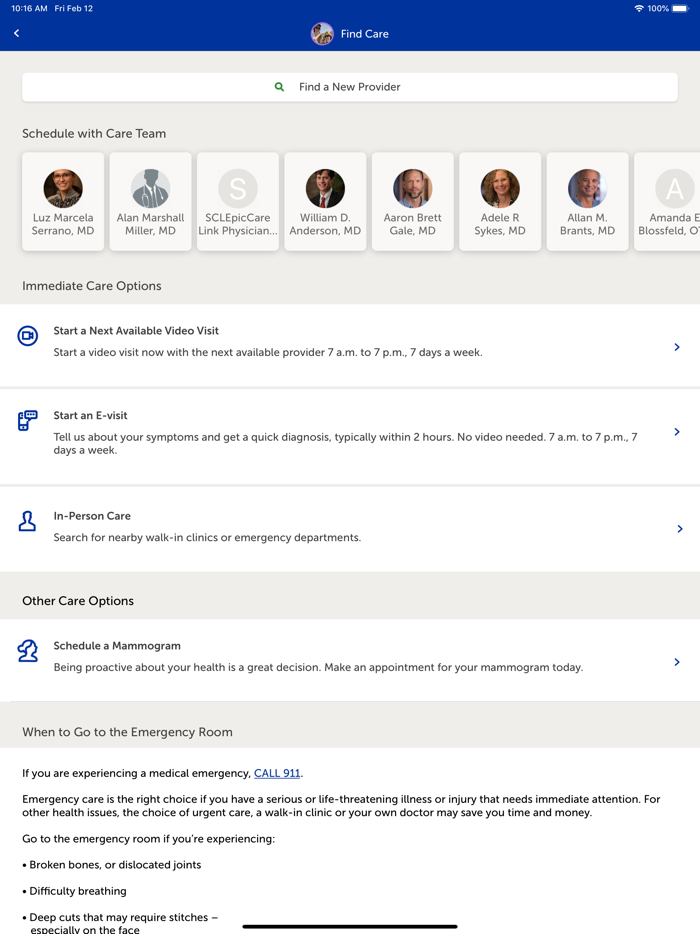Select SCLEpicCare Link Physician card

[x=238, y=202]
